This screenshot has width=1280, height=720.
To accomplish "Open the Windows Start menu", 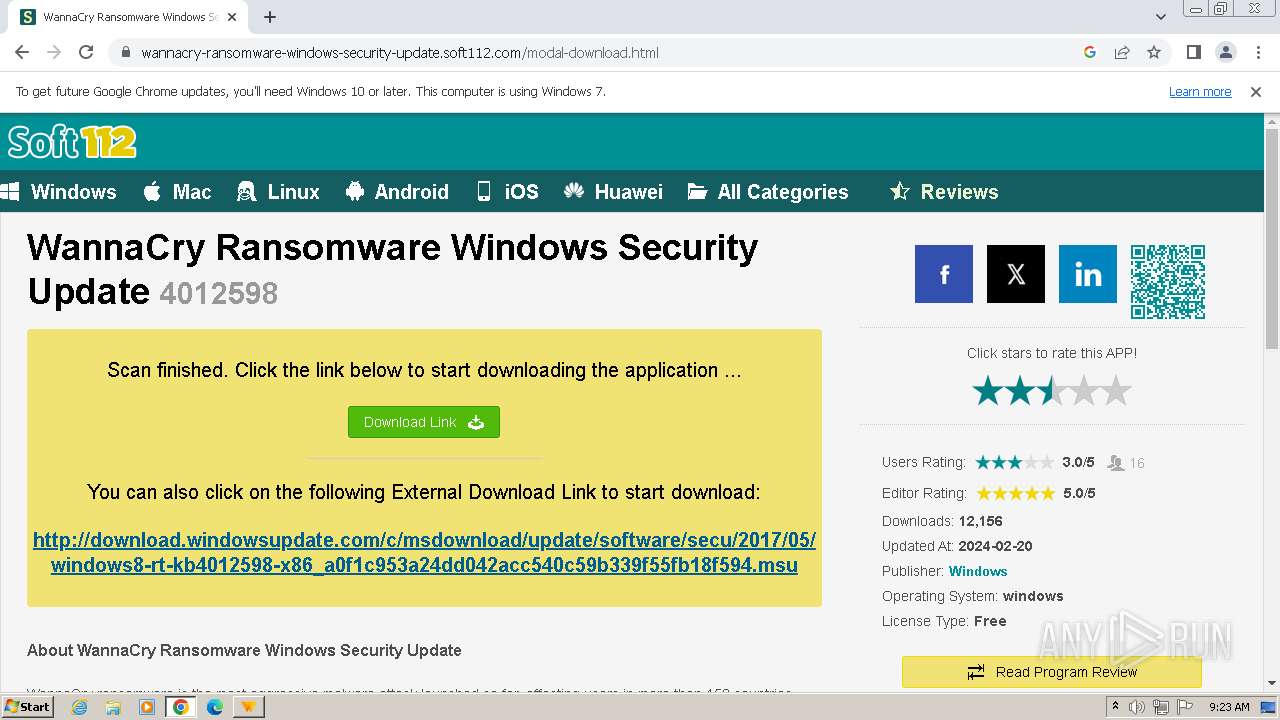I will click(x=28, y=706).
